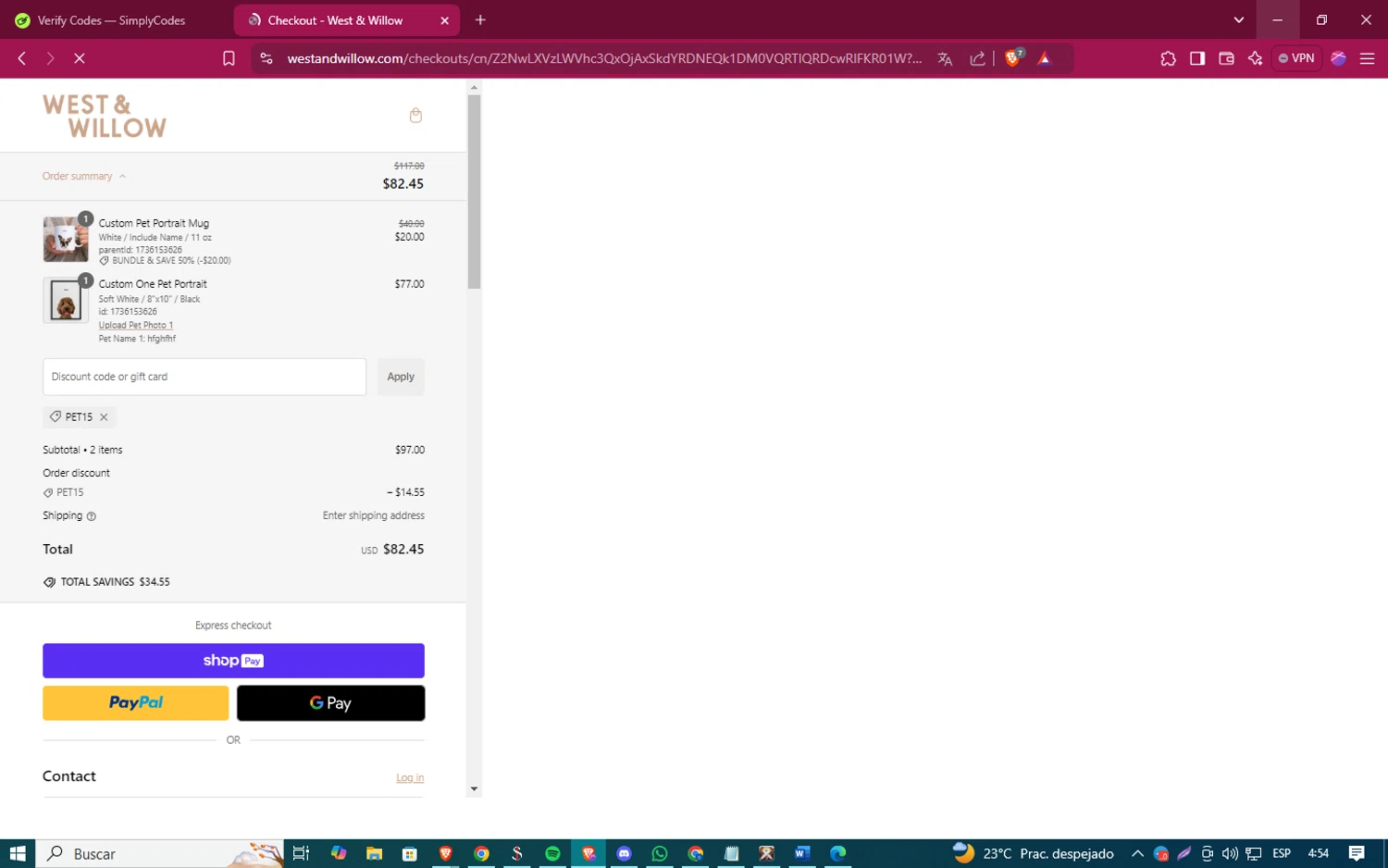Select the Checkout West & Willow tab
The width and height of the screenshot is (1388, 868).
335,20
